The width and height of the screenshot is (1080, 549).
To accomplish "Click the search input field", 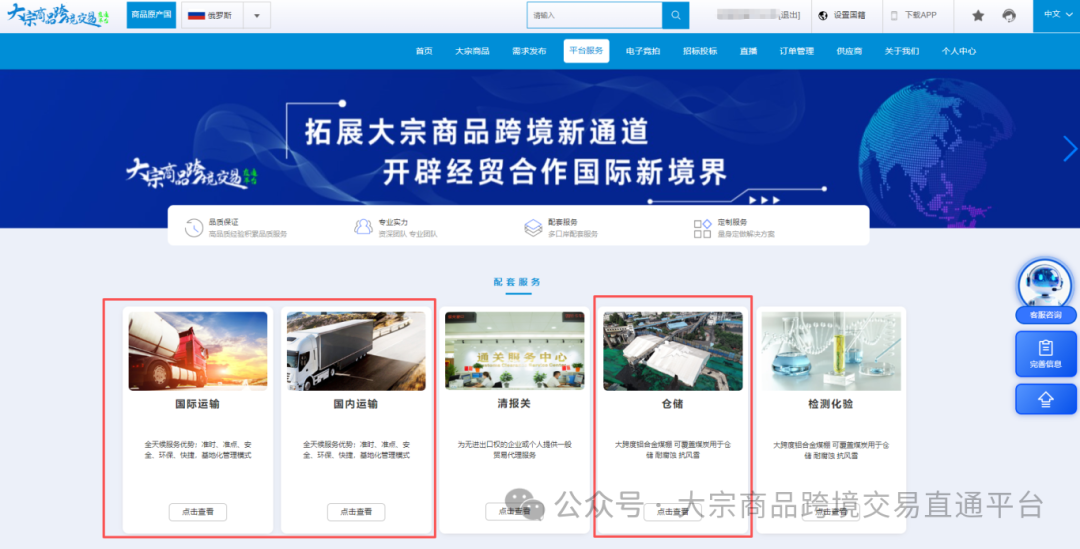I will coord(594,15).
